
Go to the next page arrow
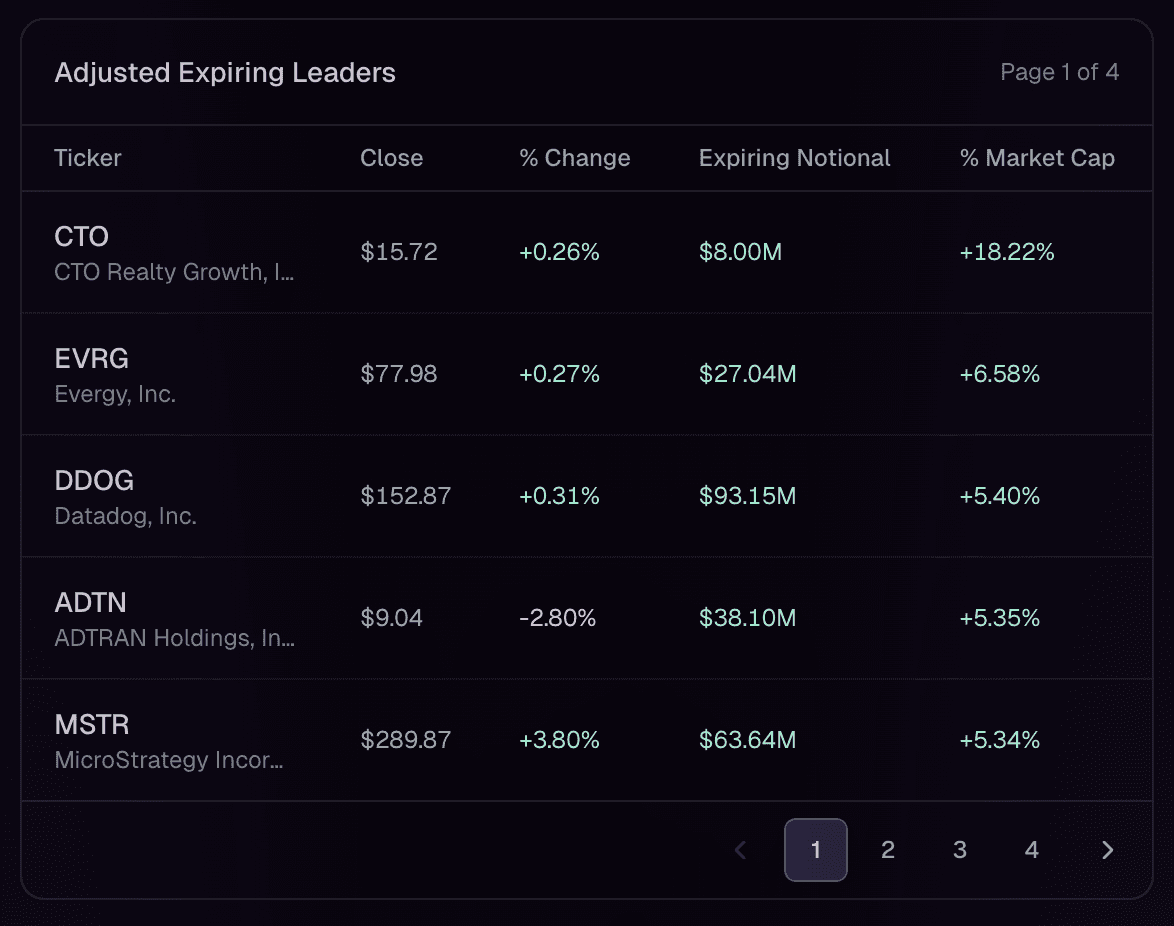(1107, 850)
